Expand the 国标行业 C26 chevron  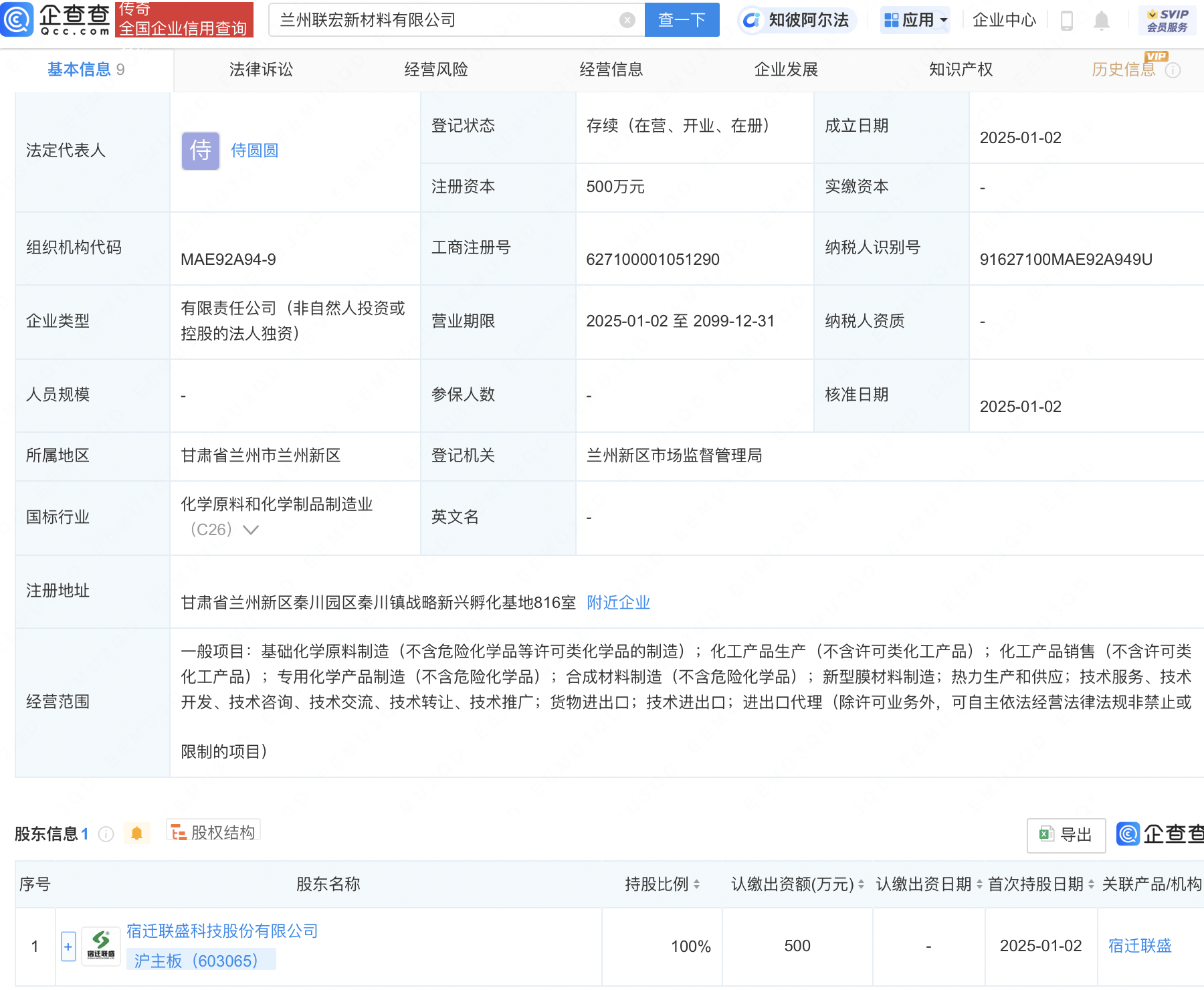point(251,530)
